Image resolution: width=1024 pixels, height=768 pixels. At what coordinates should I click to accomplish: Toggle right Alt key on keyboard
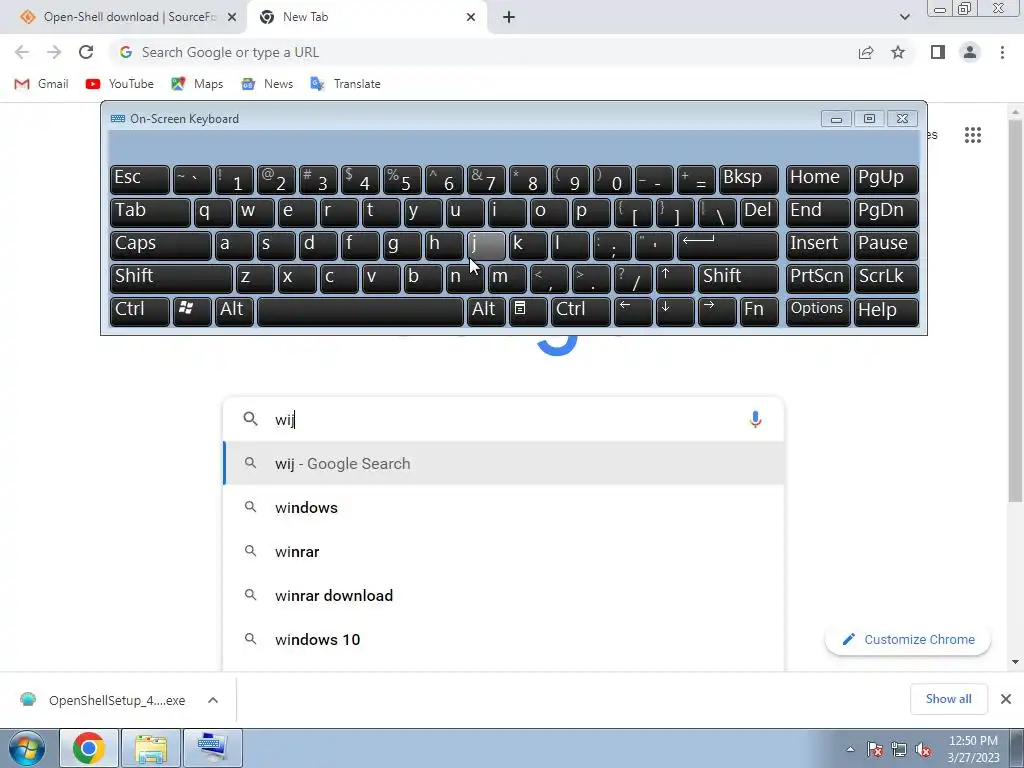[x=485, y=310]
